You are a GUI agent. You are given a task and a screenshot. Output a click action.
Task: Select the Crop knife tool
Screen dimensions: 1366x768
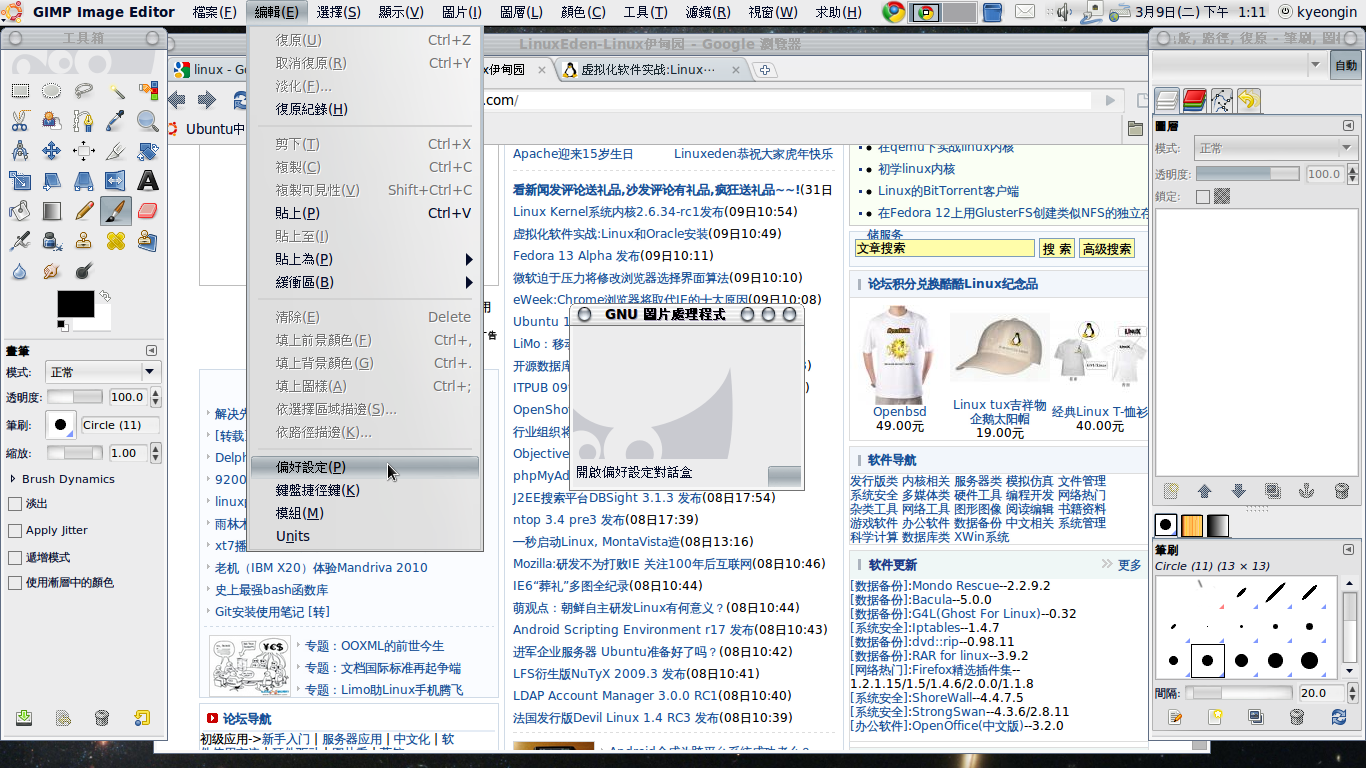click(116, 151)
